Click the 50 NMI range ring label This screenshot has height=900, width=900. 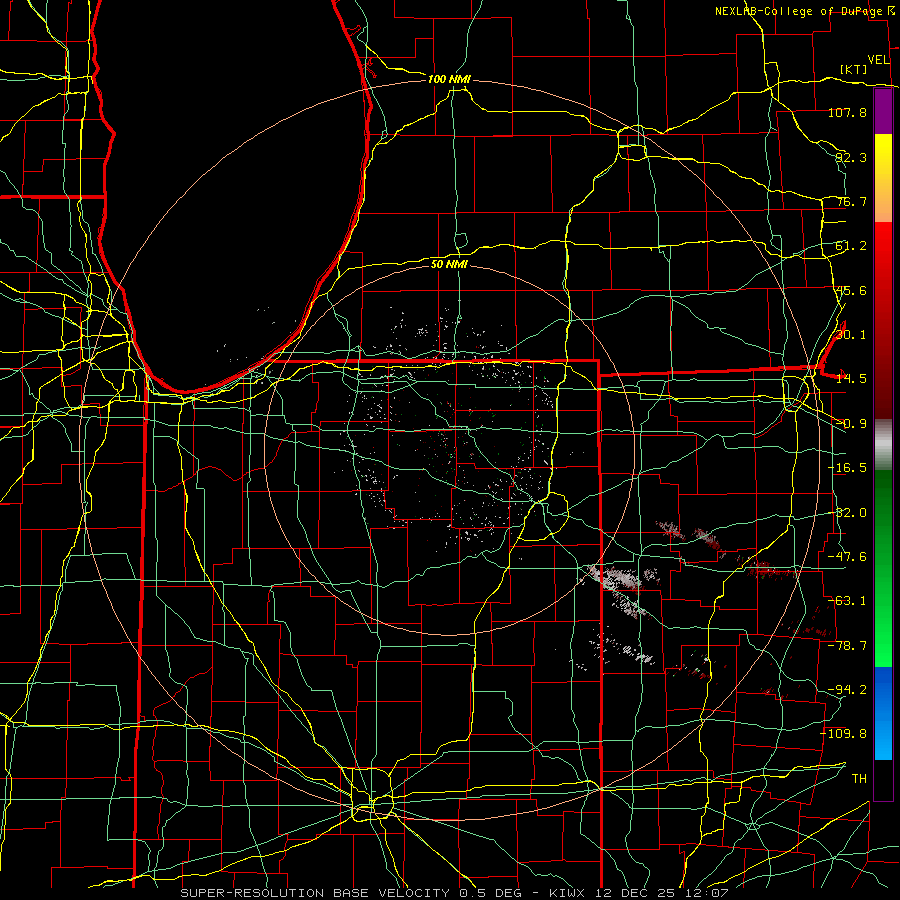point(449,264)
